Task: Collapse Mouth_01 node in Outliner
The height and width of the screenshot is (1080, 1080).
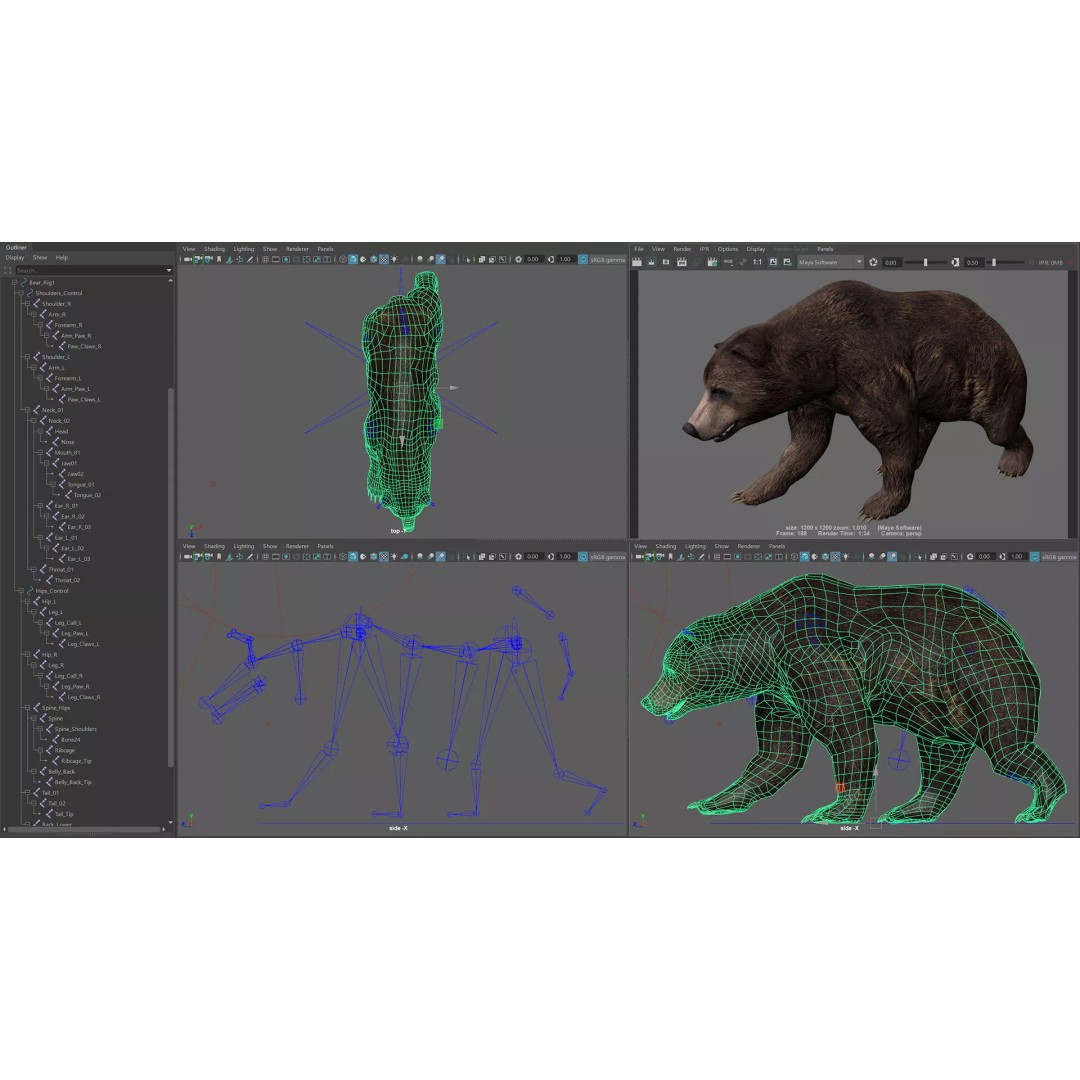Action: (41, 453)
